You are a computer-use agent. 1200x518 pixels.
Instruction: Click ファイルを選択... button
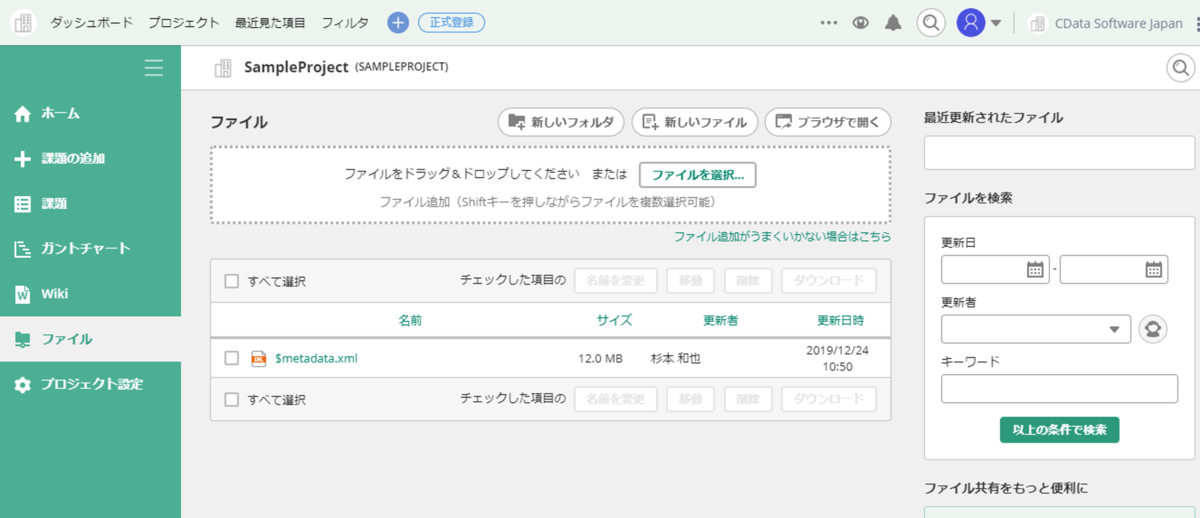point(698,174)
